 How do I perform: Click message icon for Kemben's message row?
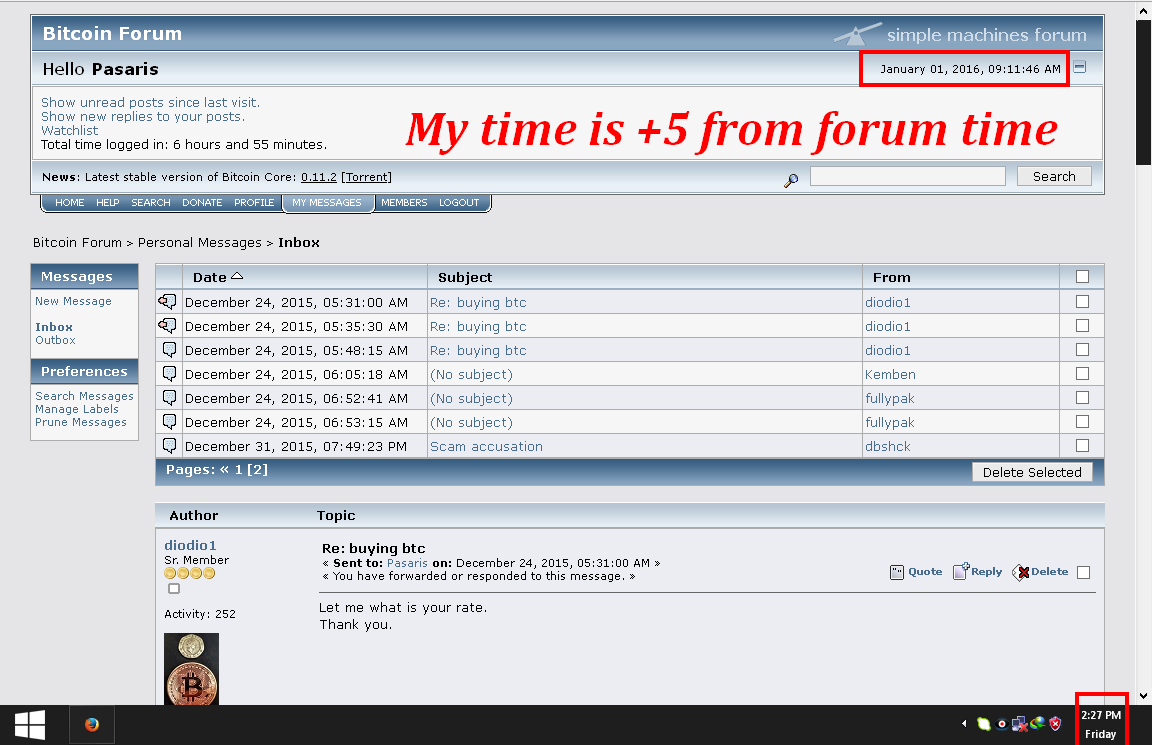(x=170, y=374)
